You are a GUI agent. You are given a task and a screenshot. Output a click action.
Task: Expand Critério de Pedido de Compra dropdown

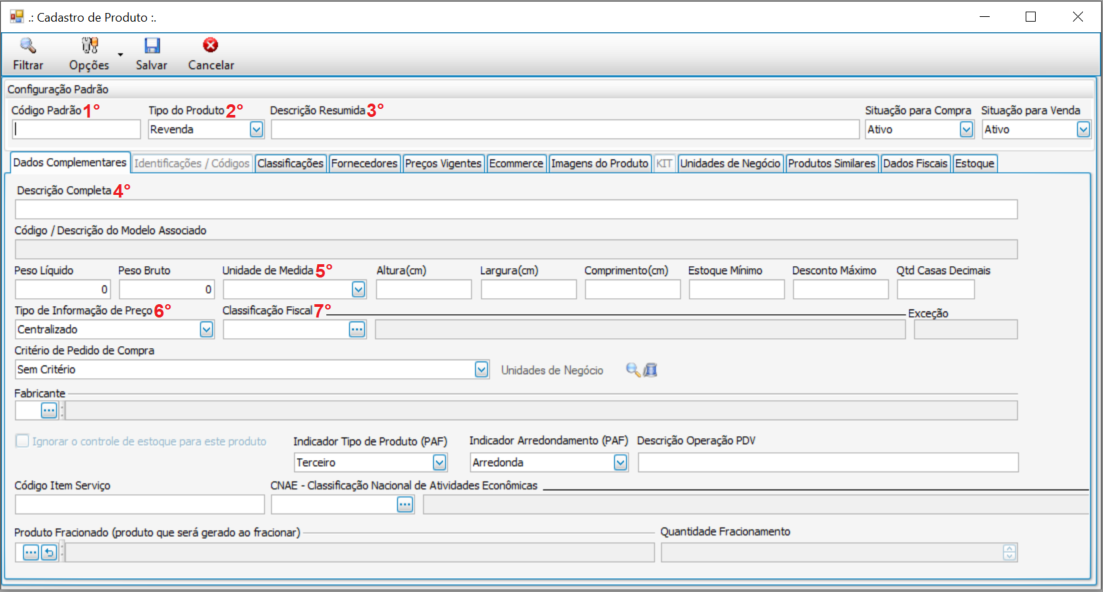click(481, 369)
